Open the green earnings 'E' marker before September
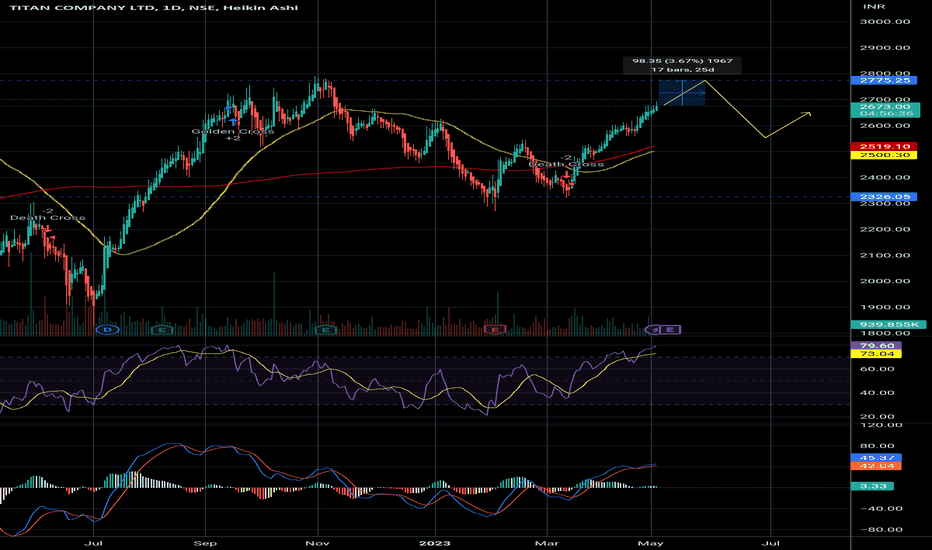932x550 pixels. click(162, 329)
